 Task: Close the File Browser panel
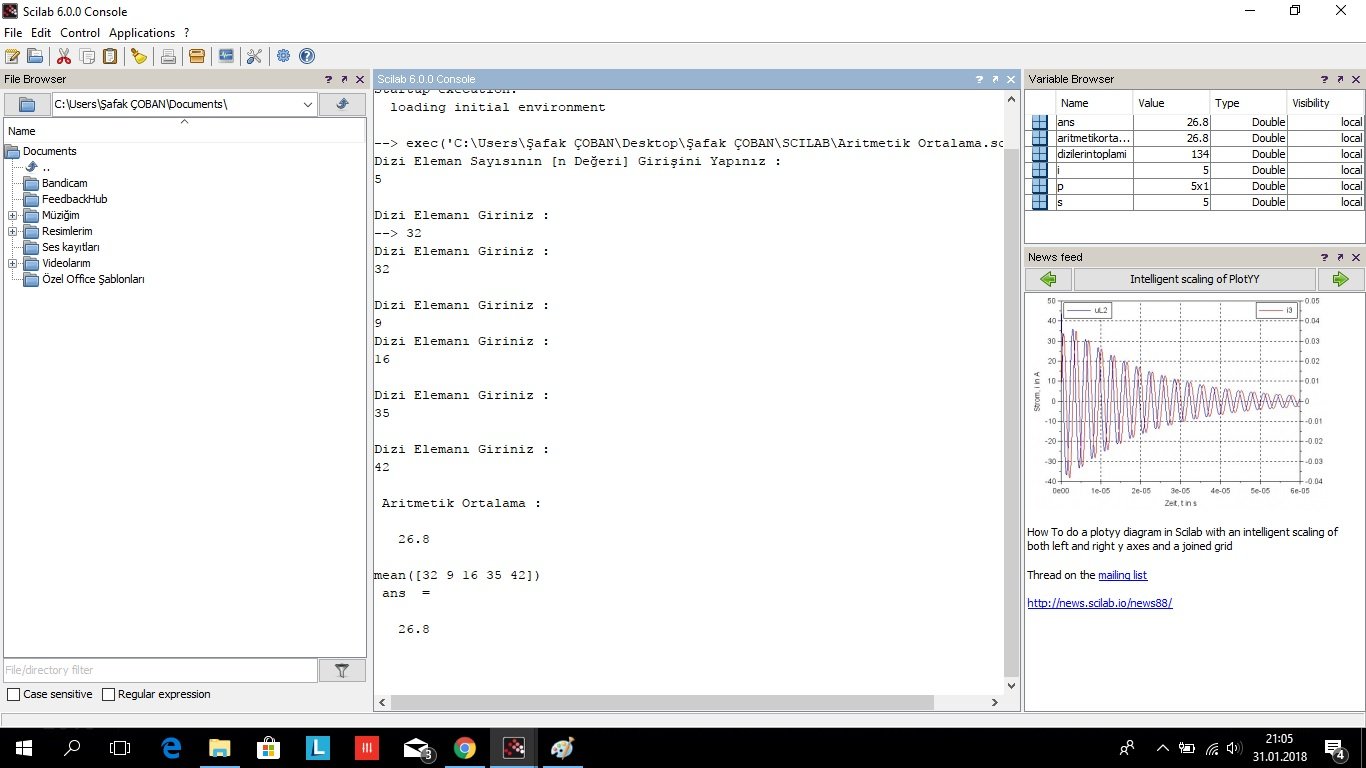coord(360,79)
